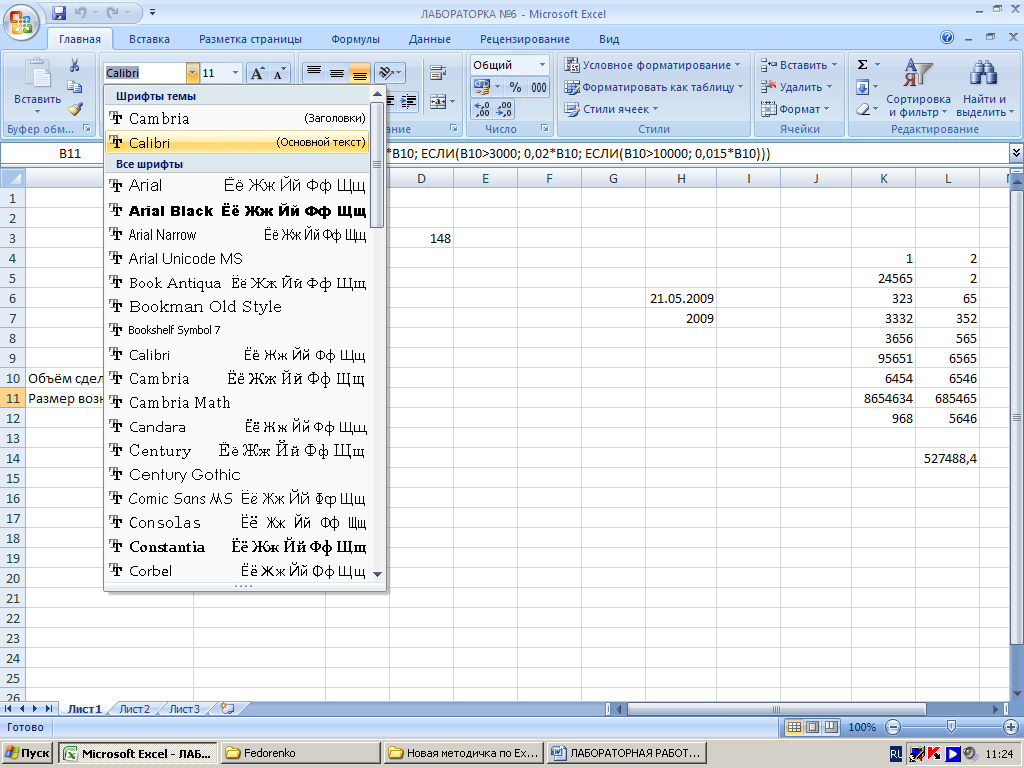Expand Условное форматирование menu

point(653,65)
